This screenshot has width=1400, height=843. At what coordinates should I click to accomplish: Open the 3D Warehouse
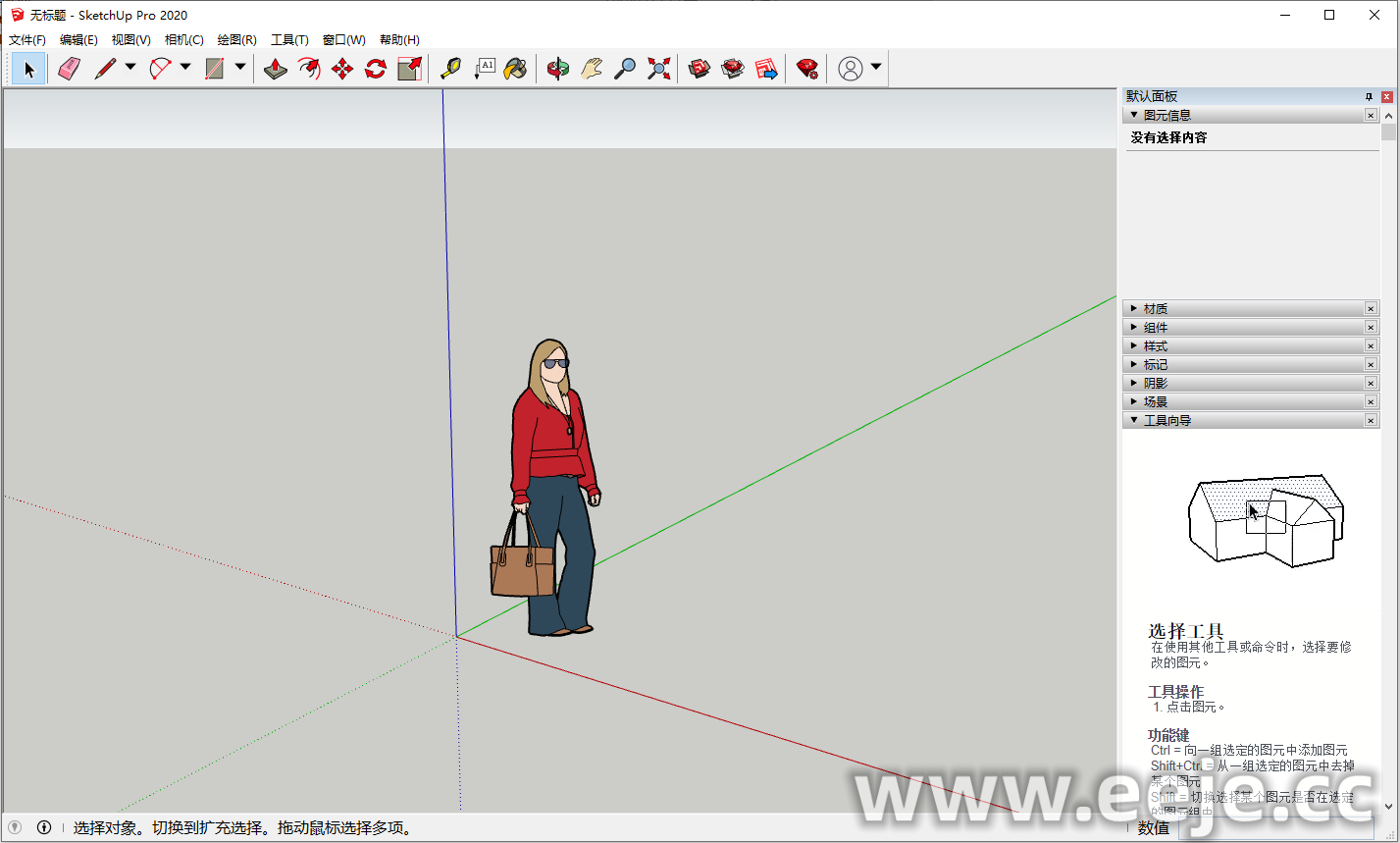point(700,69)
